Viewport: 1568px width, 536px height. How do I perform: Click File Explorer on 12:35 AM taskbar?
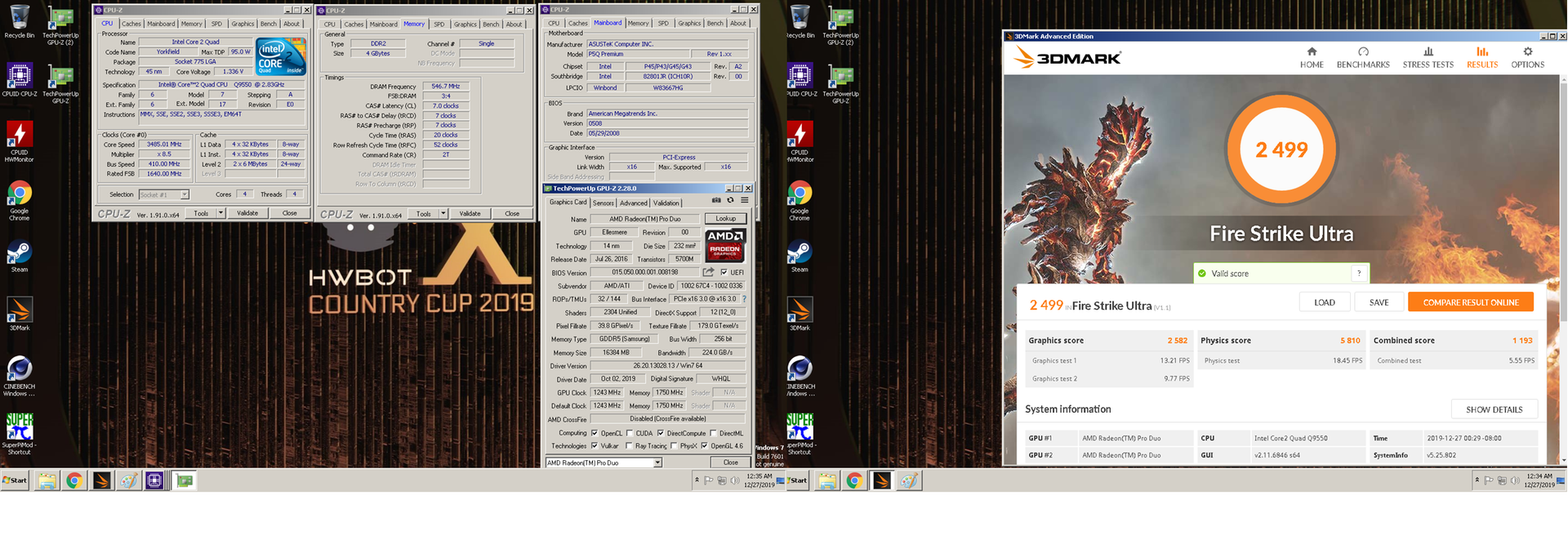coord(47,480)
